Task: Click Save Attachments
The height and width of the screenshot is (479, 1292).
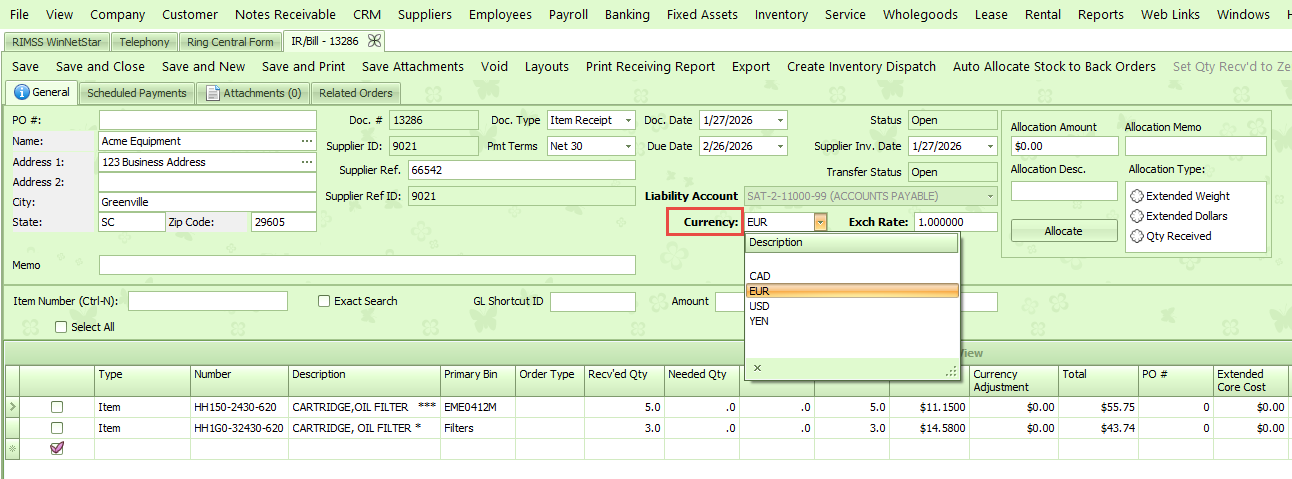Action: 413,67
